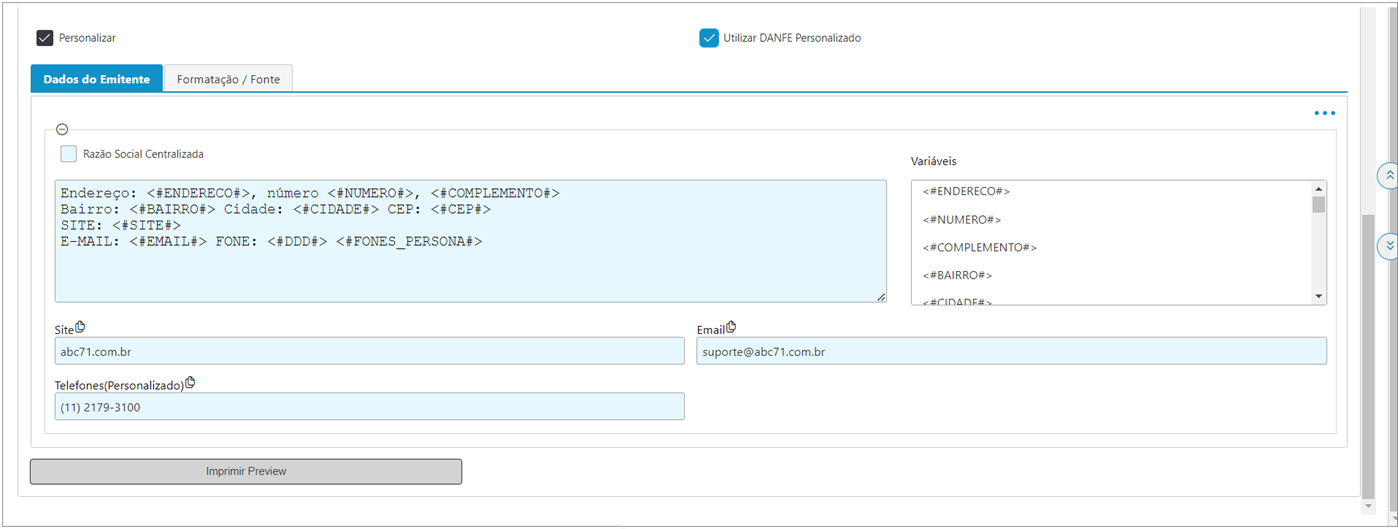The height and width of the screenshot is (529, 1398).
Task: Click inside the Site input field
Action: tap(370, 351)
